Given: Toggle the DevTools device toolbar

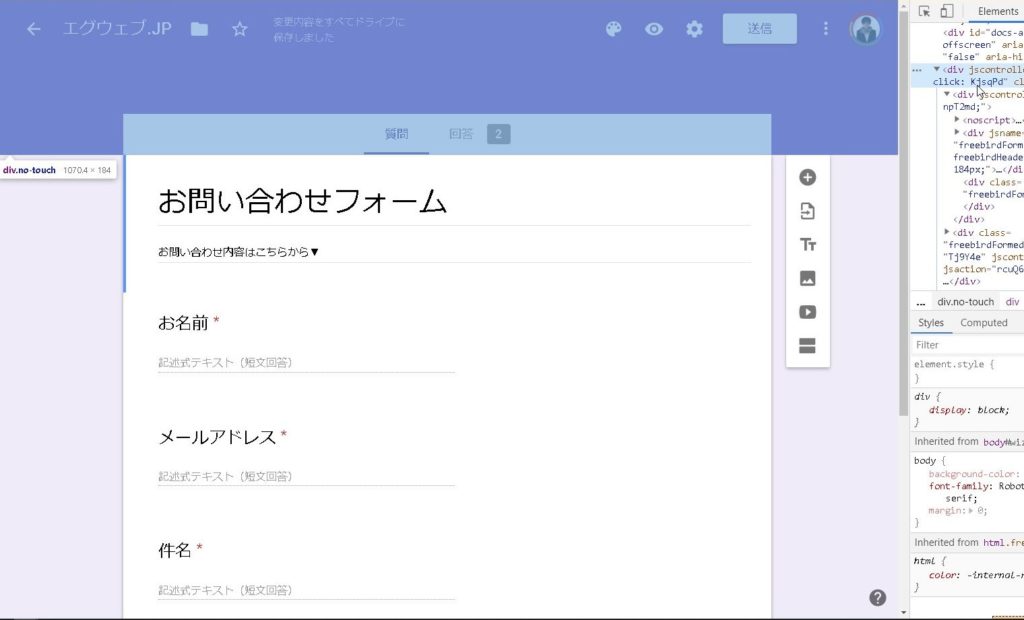Looking at the screenshot, I should pyautogui.click(x=946, y=11).
